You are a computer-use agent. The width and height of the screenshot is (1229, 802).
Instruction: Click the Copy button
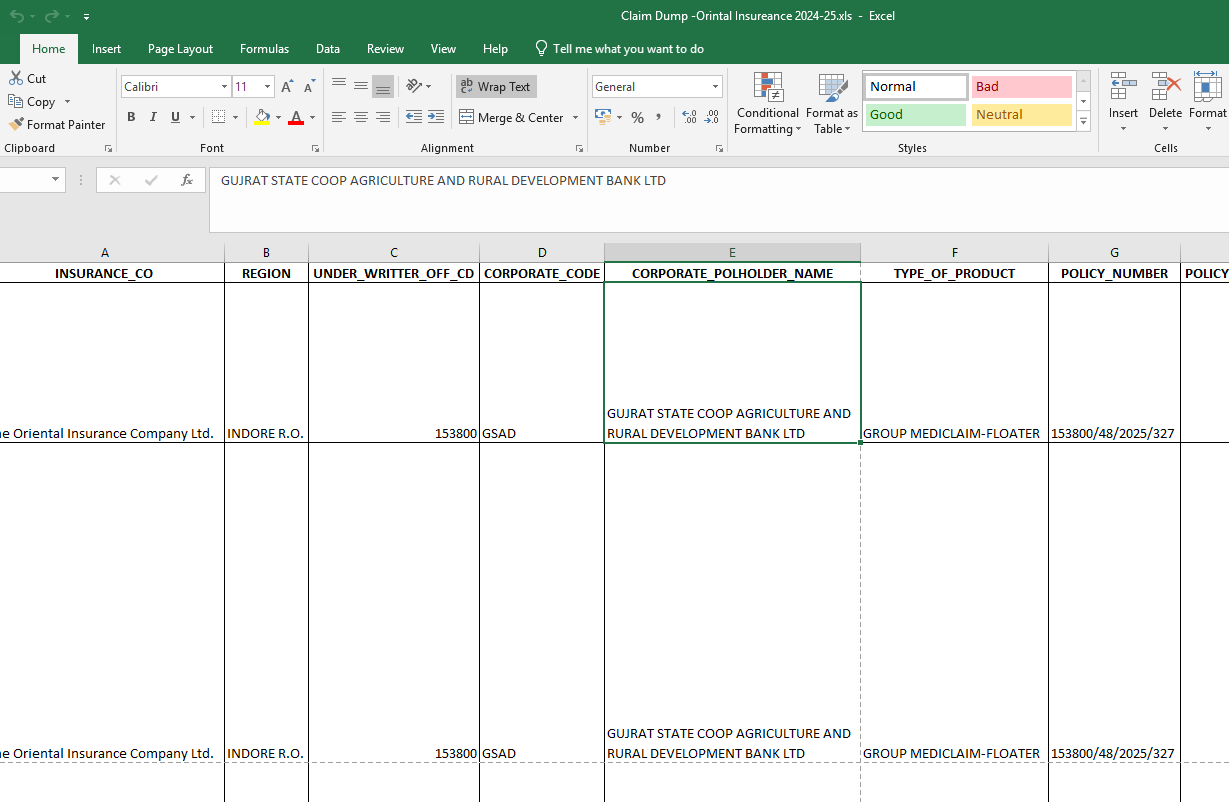31,102
